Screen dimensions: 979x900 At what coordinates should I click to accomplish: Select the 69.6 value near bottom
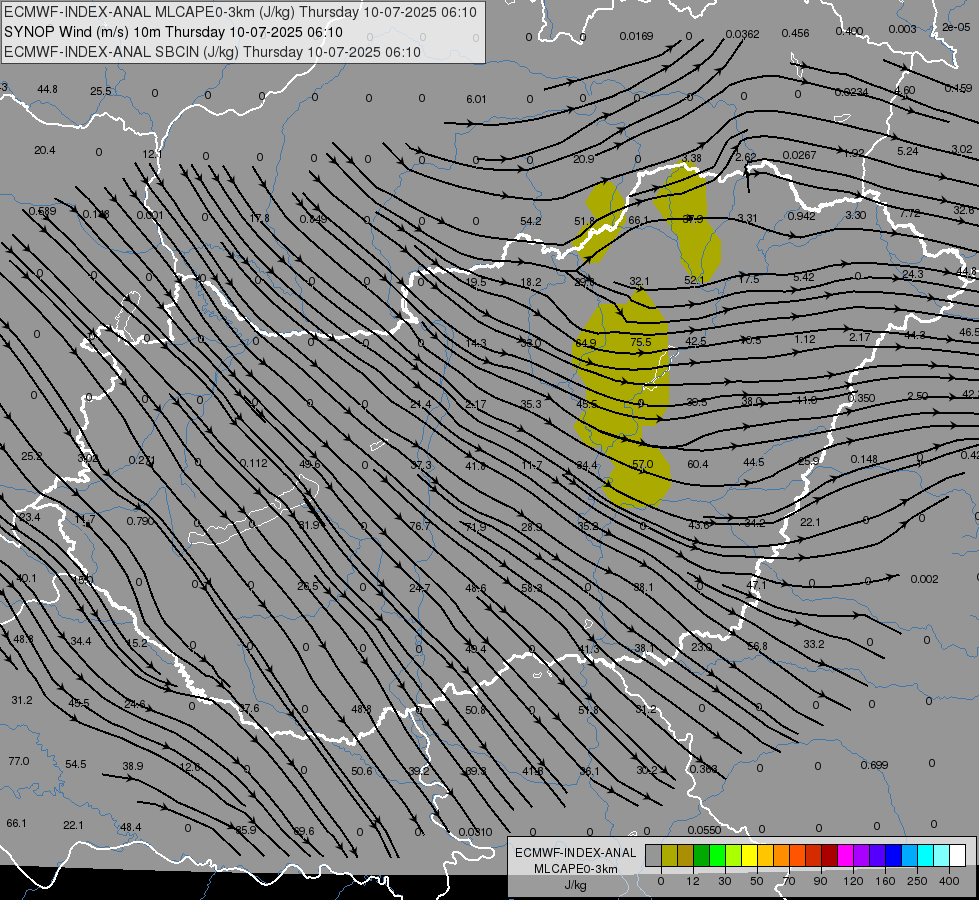(304, 831)
